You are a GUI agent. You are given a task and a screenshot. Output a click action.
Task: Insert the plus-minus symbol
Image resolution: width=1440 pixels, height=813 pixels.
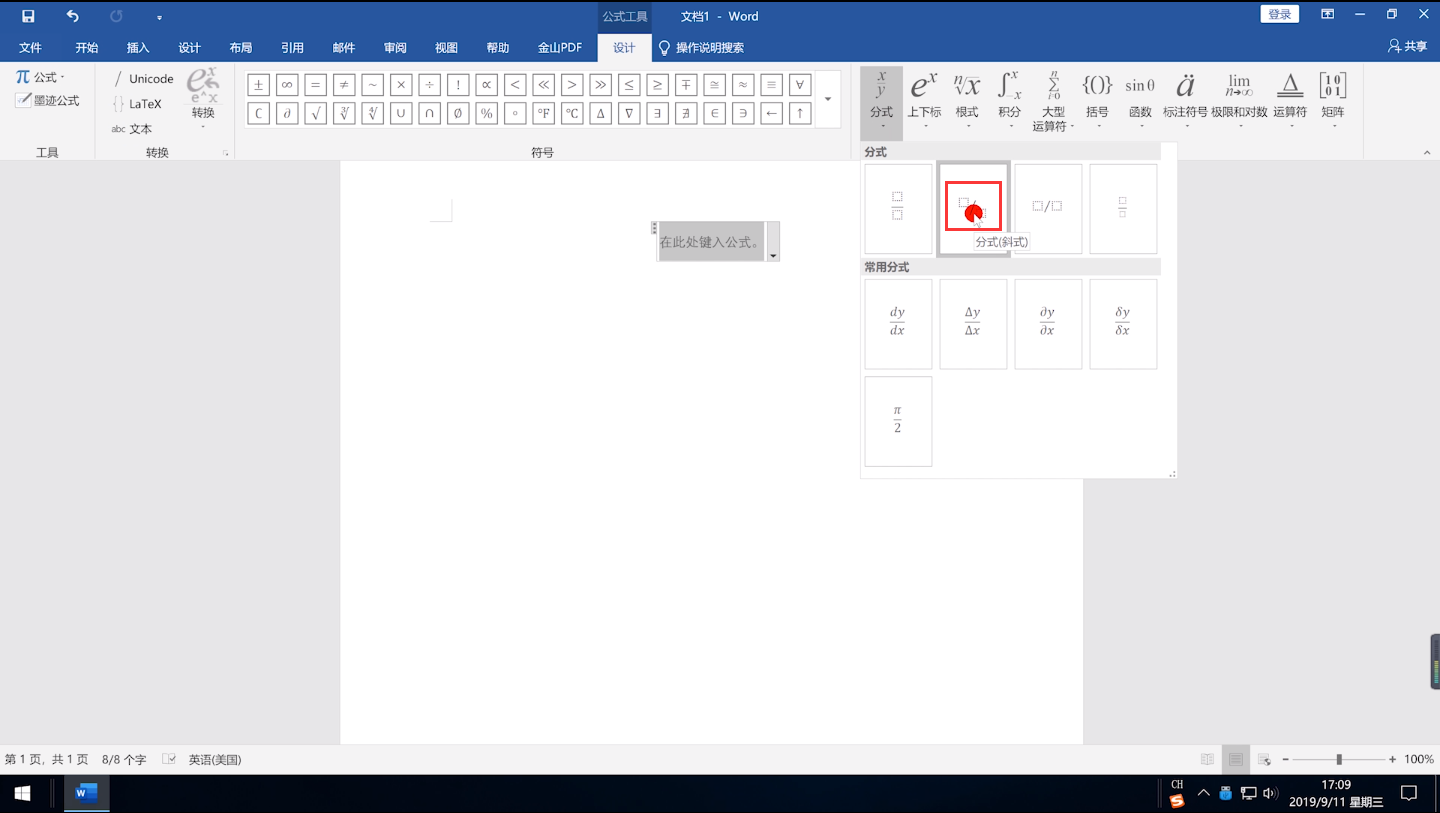(x=258, y=85)
